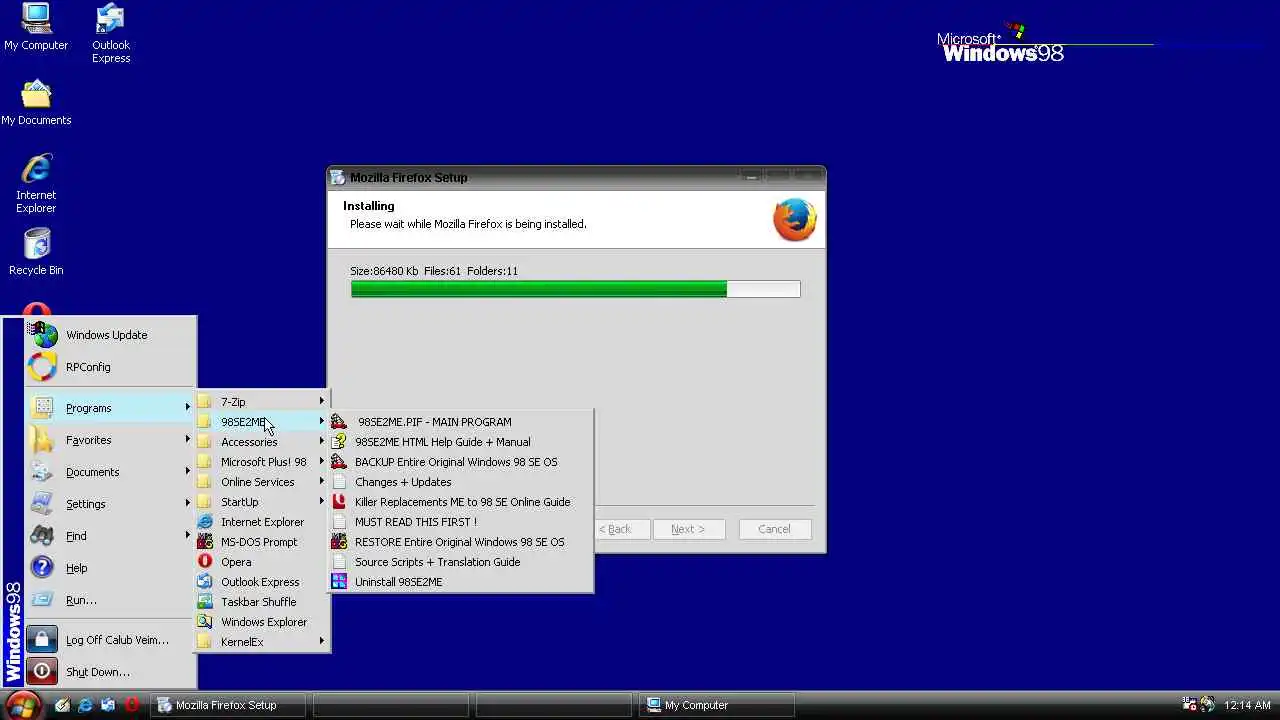Click the Outlook Express icon in Programs list
1280x720 pixels.
point(205,582)
